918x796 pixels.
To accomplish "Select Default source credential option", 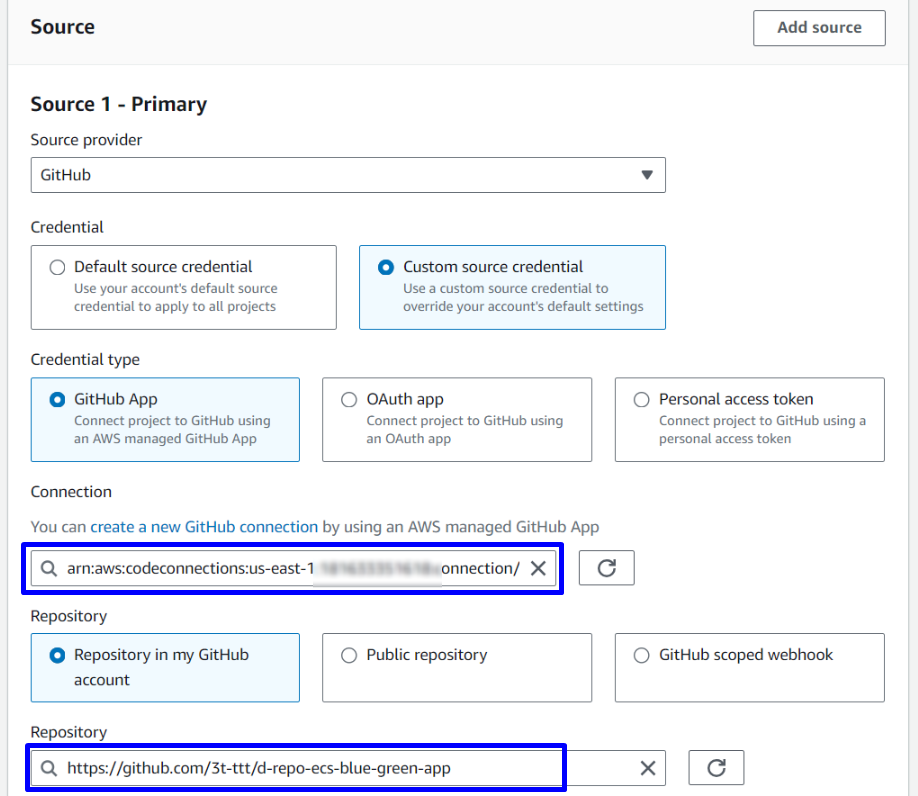I will (58, 267).
